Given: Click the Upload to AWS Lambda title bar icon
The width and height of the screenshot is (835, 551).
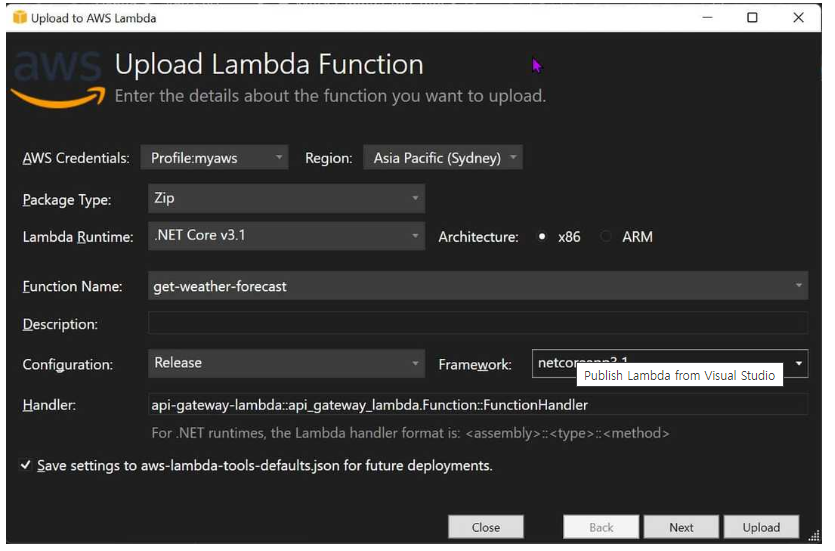Looking at the screenshot, I should click(20, 18).
